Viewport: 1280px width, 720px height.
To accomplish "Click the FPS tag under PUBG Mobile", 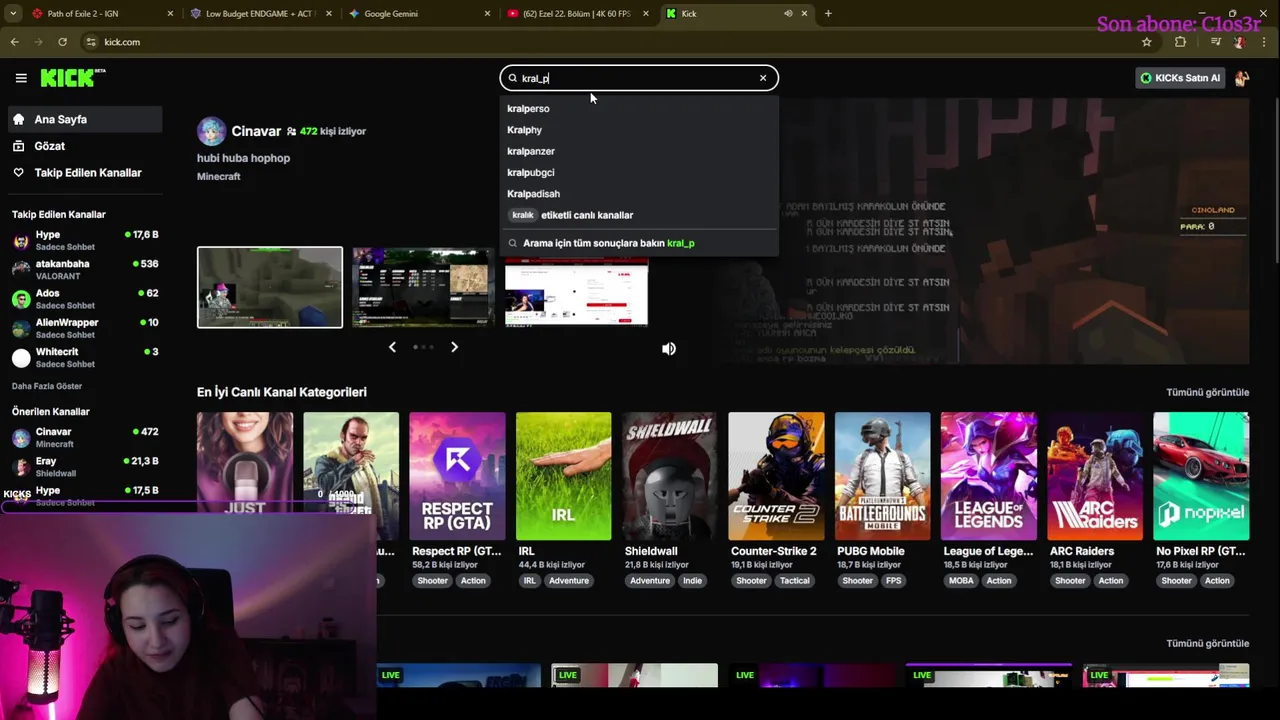I will click(893, 581).
